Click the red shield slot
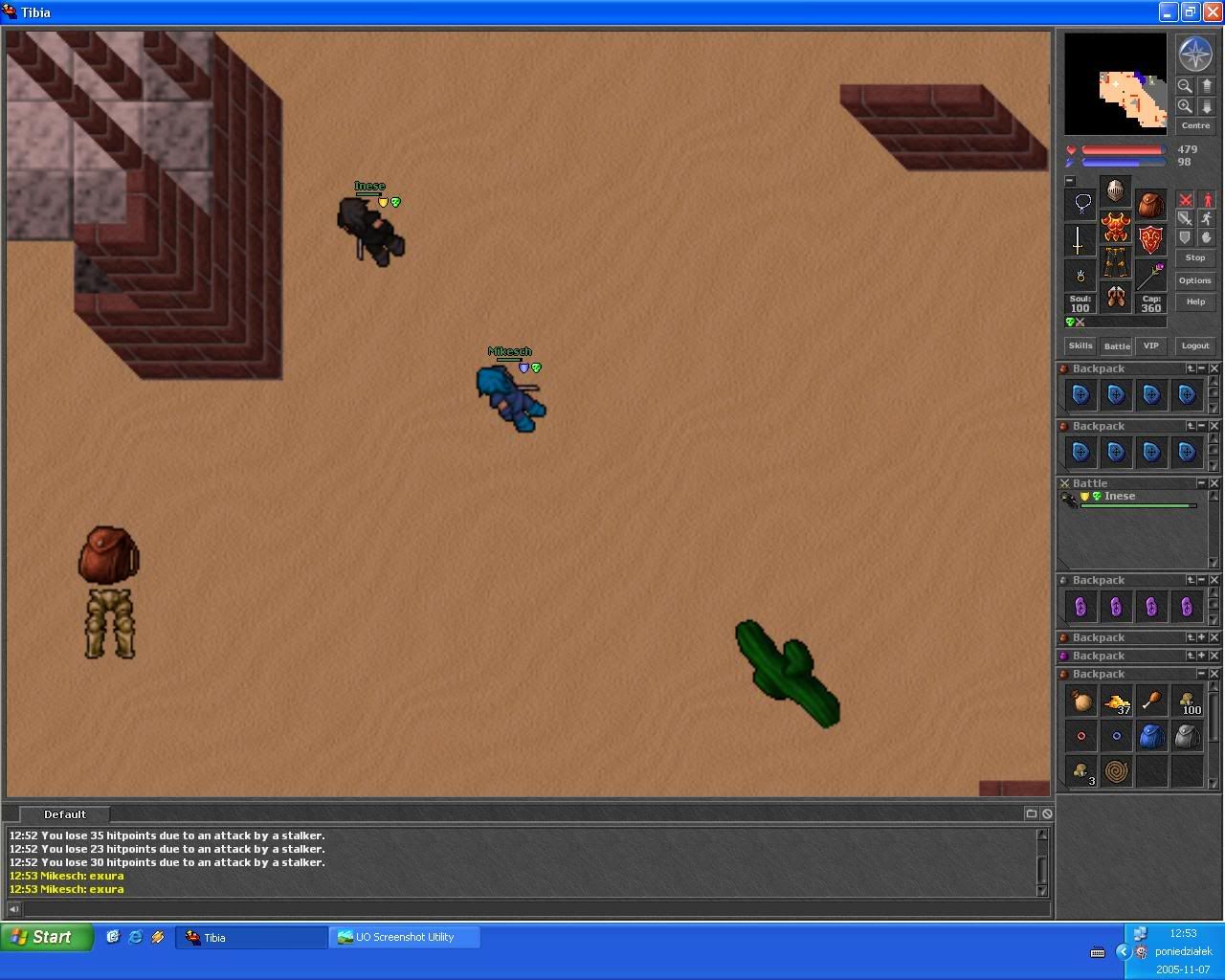Screen dimensions: 1225x980 [x=1151, y=239]
